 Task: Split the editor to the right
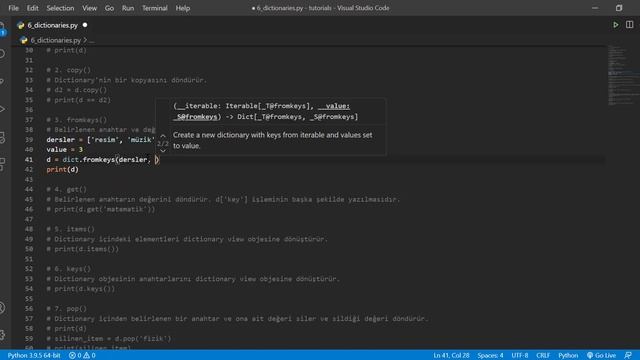629,25
